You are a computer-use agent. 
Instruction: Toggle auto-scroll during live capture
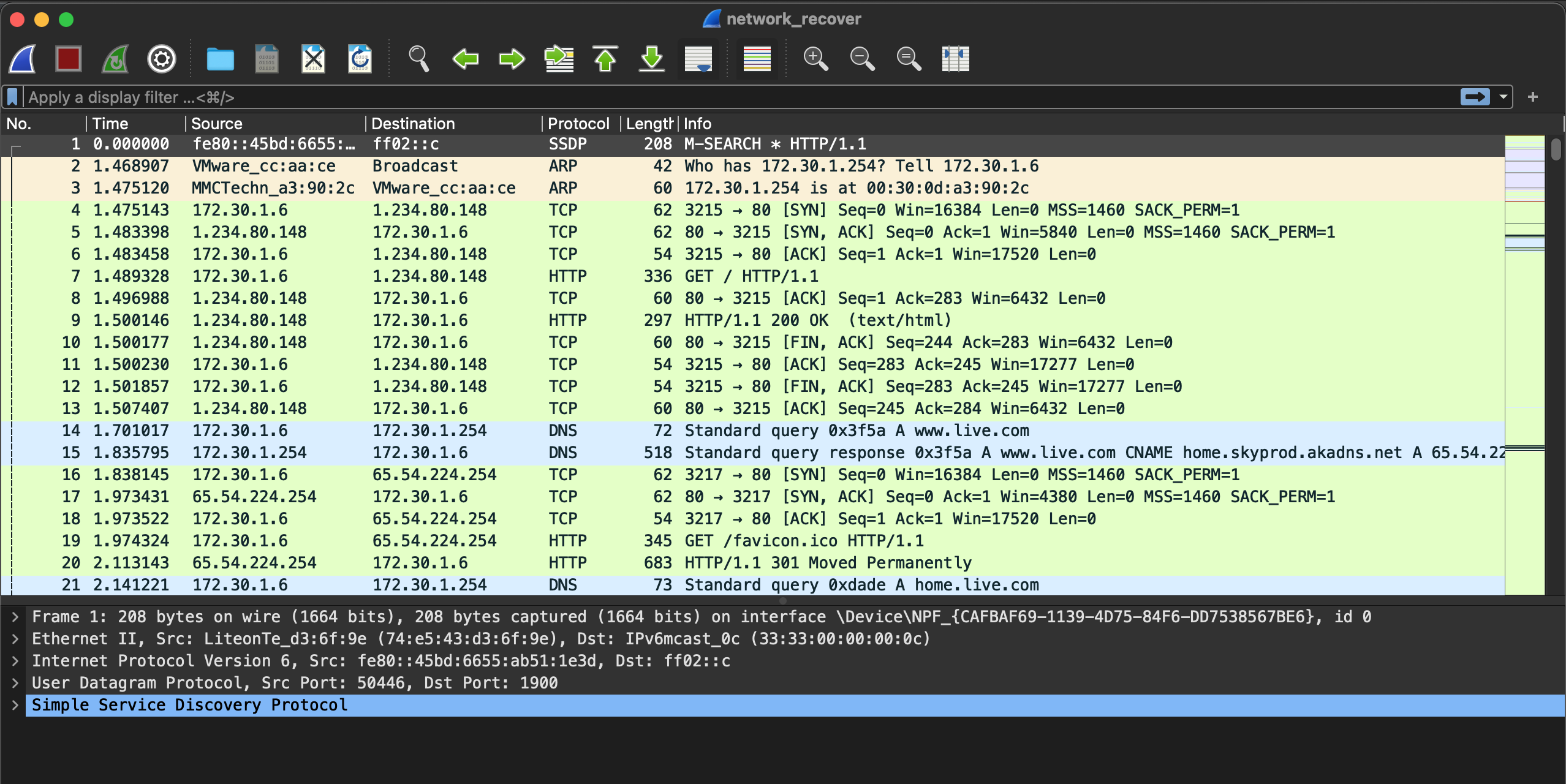coord(698,59)
